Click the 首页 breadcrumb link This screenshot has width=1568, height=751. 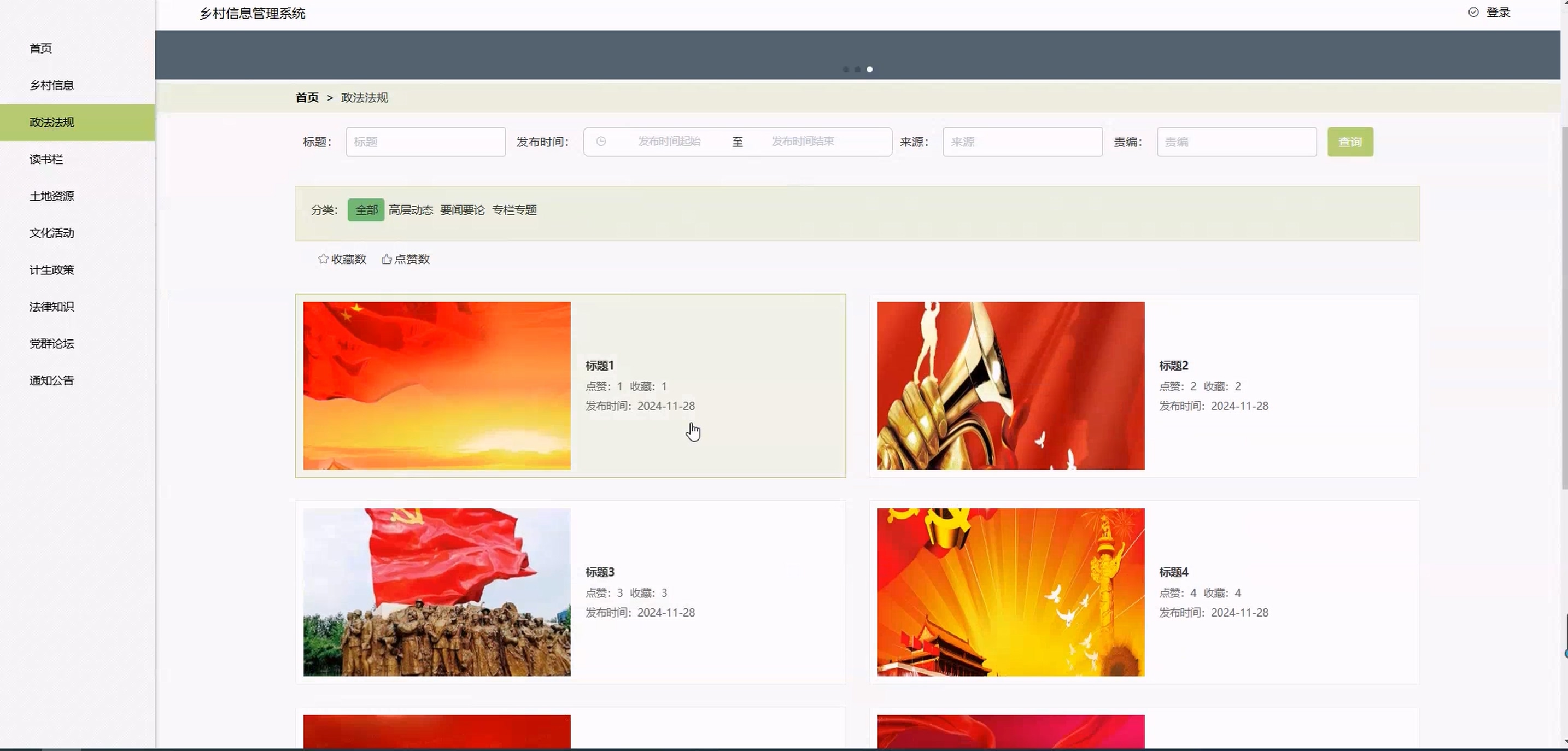[x=307, y=97]
